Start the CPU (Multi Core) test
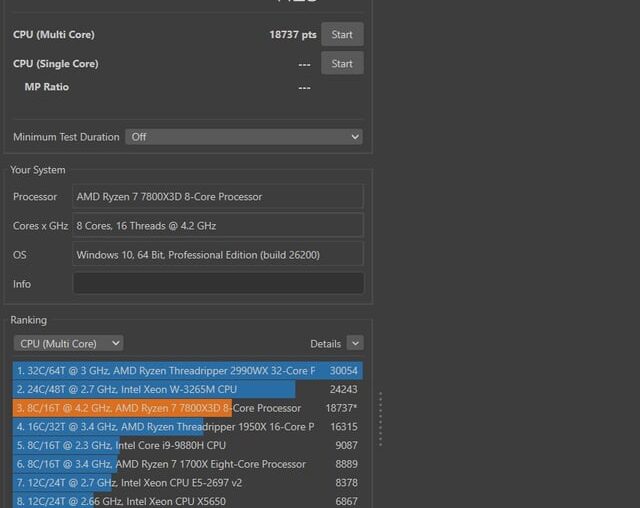640x508 pixels. point(342,34)
